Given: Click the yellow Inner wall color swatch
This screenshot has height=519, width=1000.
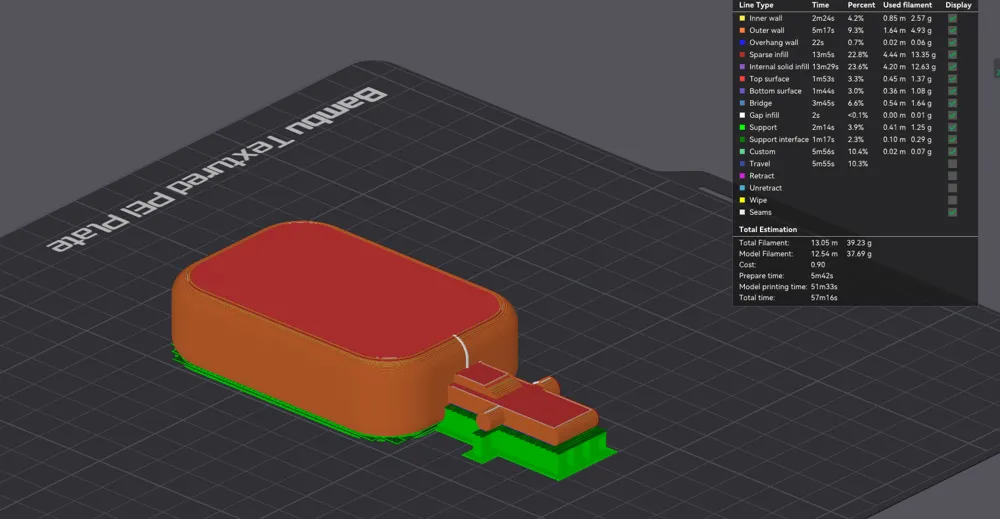Looking at the screenshot, I should point(742,18).
